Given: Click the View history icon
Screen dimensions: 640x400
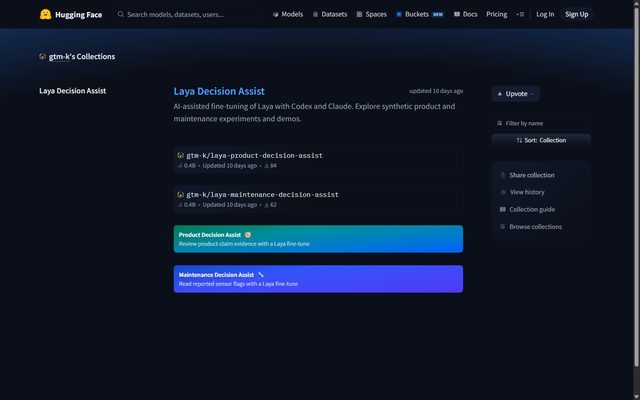Looking at the screenshot, I should point(503,192).
